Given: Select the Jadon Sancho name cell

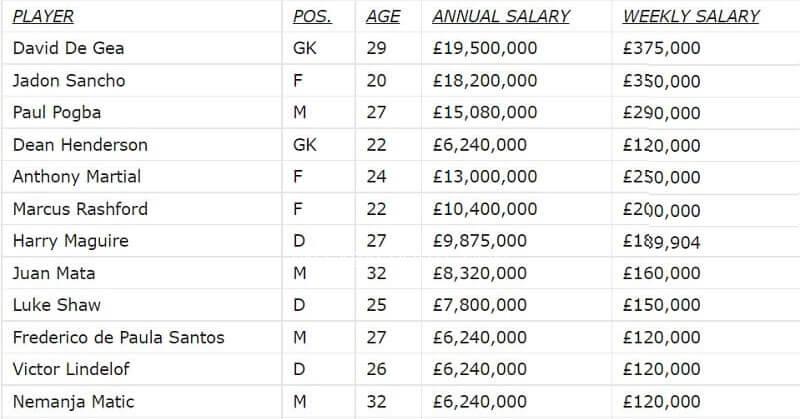Looking at the screenshot, I should (68, 80).
